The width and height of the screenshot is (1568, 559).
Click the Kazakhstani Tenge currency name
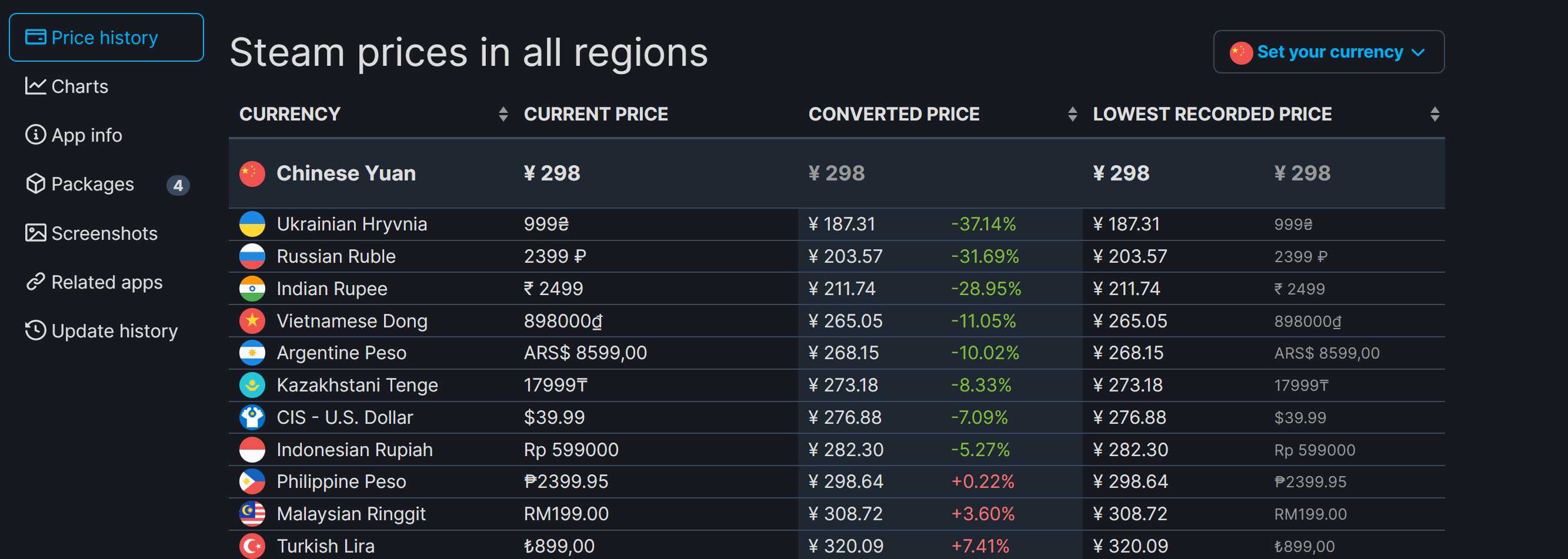(x=358, y=385)
